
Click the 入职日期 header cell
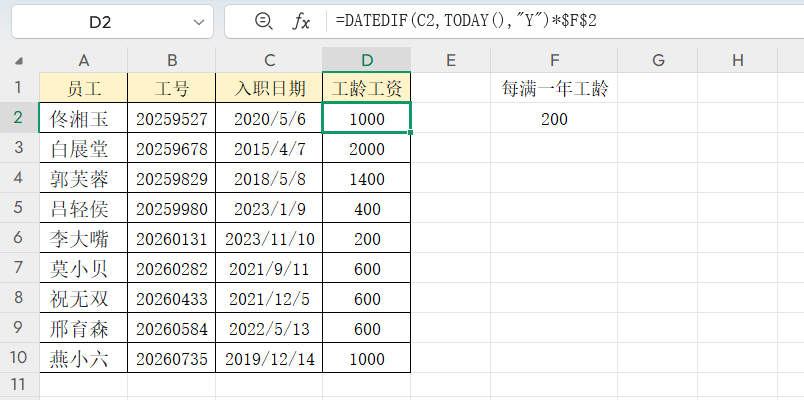270,88
